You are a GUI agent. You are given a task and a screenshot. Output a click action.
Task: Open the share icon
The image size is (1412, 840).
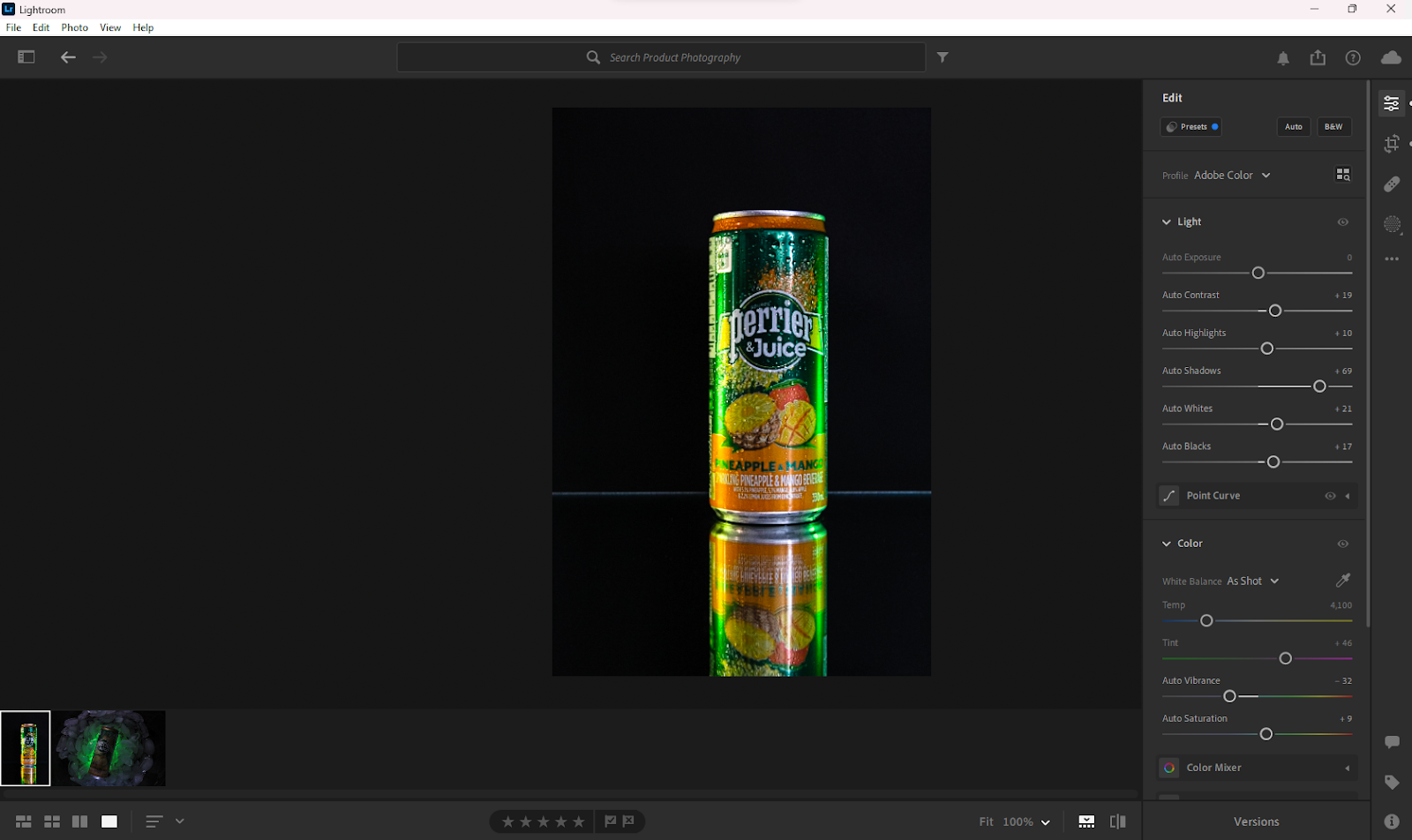tap(1318, 57)
